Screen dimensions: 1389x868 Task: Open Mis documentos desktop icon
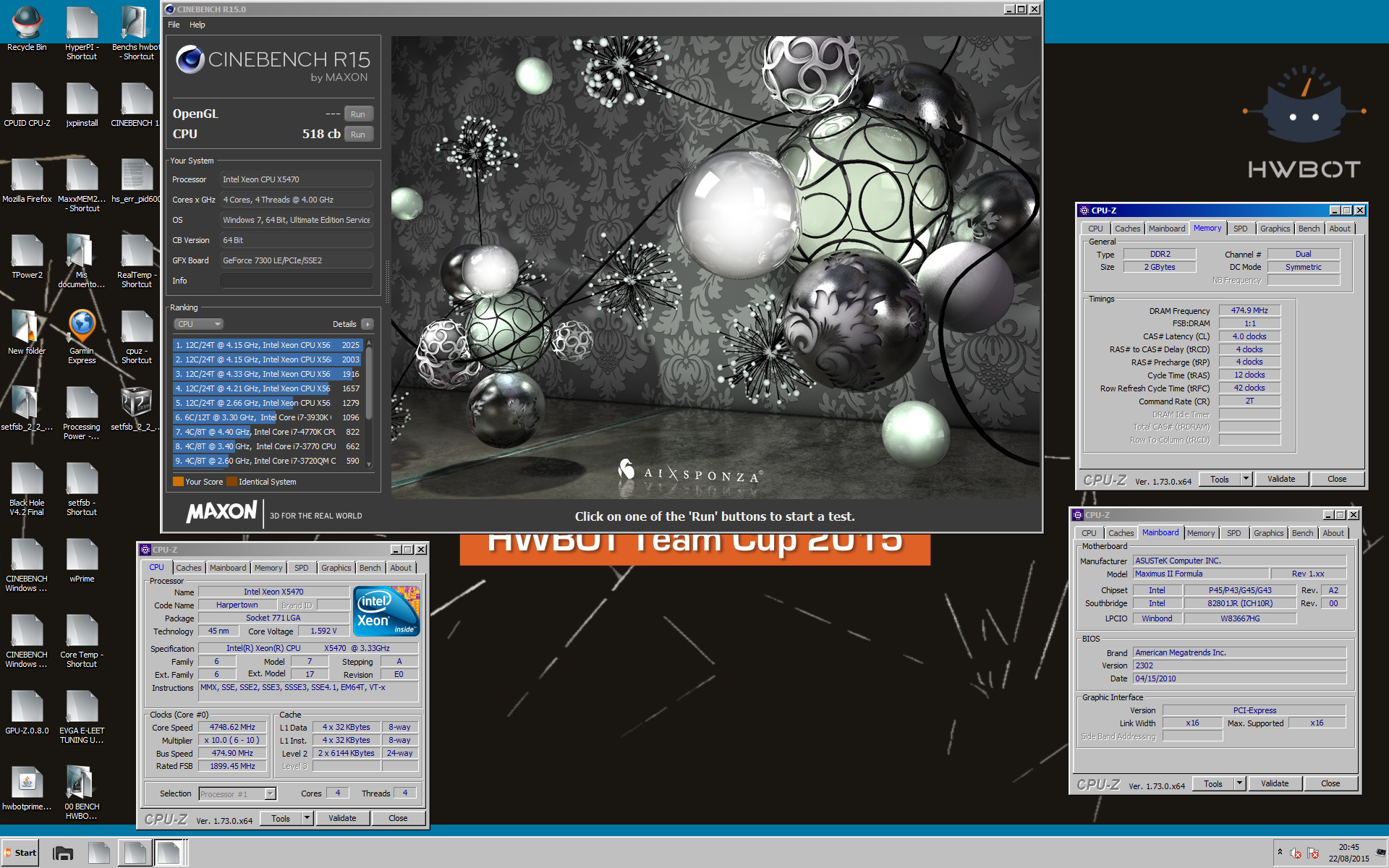tap(82, 261)
